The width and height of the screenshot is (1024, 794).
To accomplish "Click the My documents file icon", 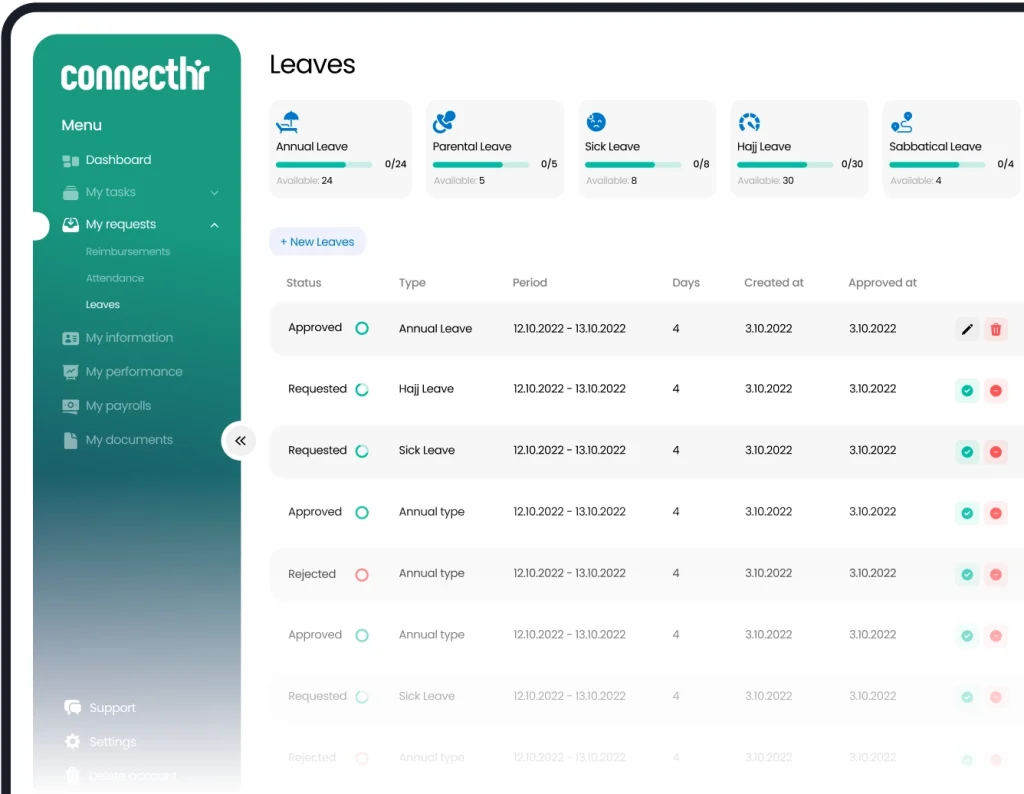I will click(71, 440).
